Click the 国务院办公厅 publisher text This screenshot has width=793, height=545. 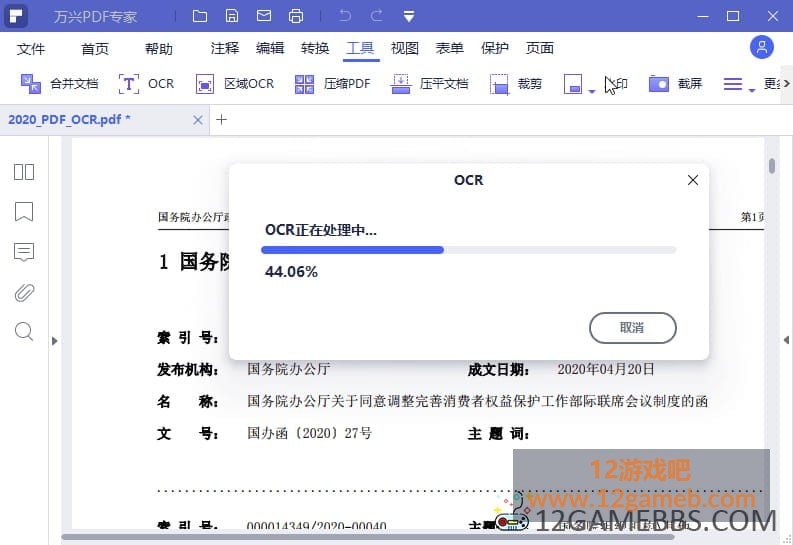289,369
